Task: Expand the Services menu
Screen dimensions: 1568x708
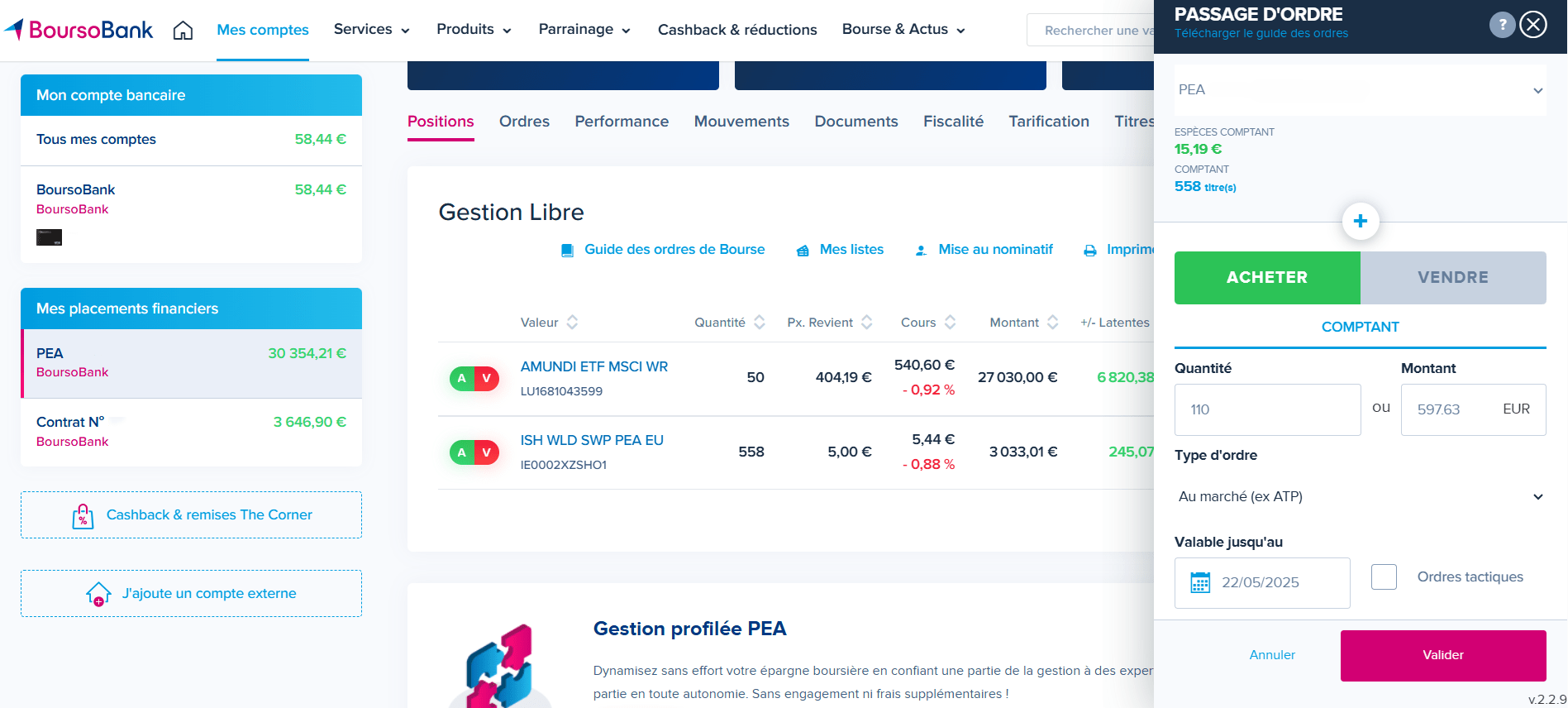Action: click(372, 30)
